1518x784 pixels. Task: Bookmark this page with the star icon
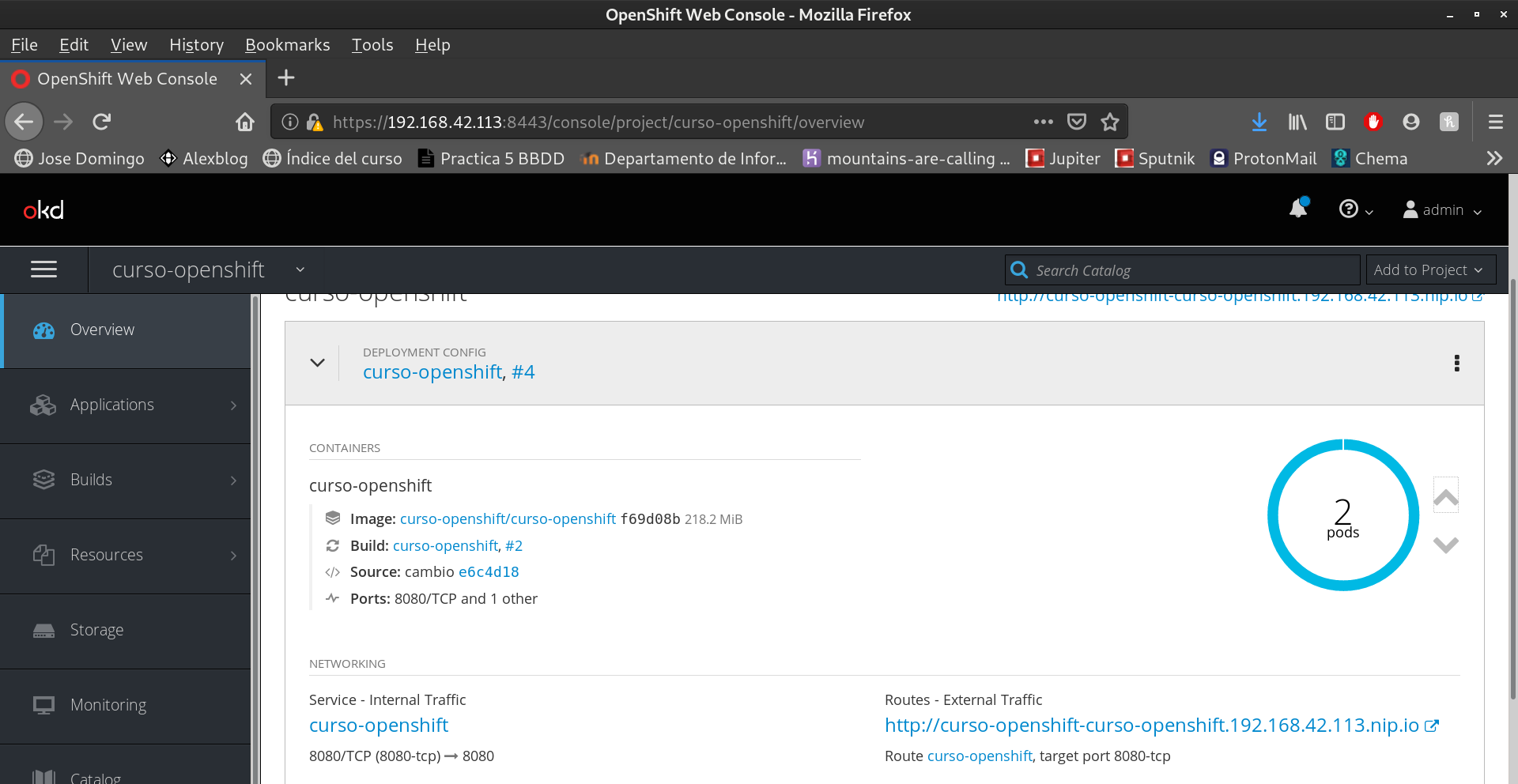1110,122
